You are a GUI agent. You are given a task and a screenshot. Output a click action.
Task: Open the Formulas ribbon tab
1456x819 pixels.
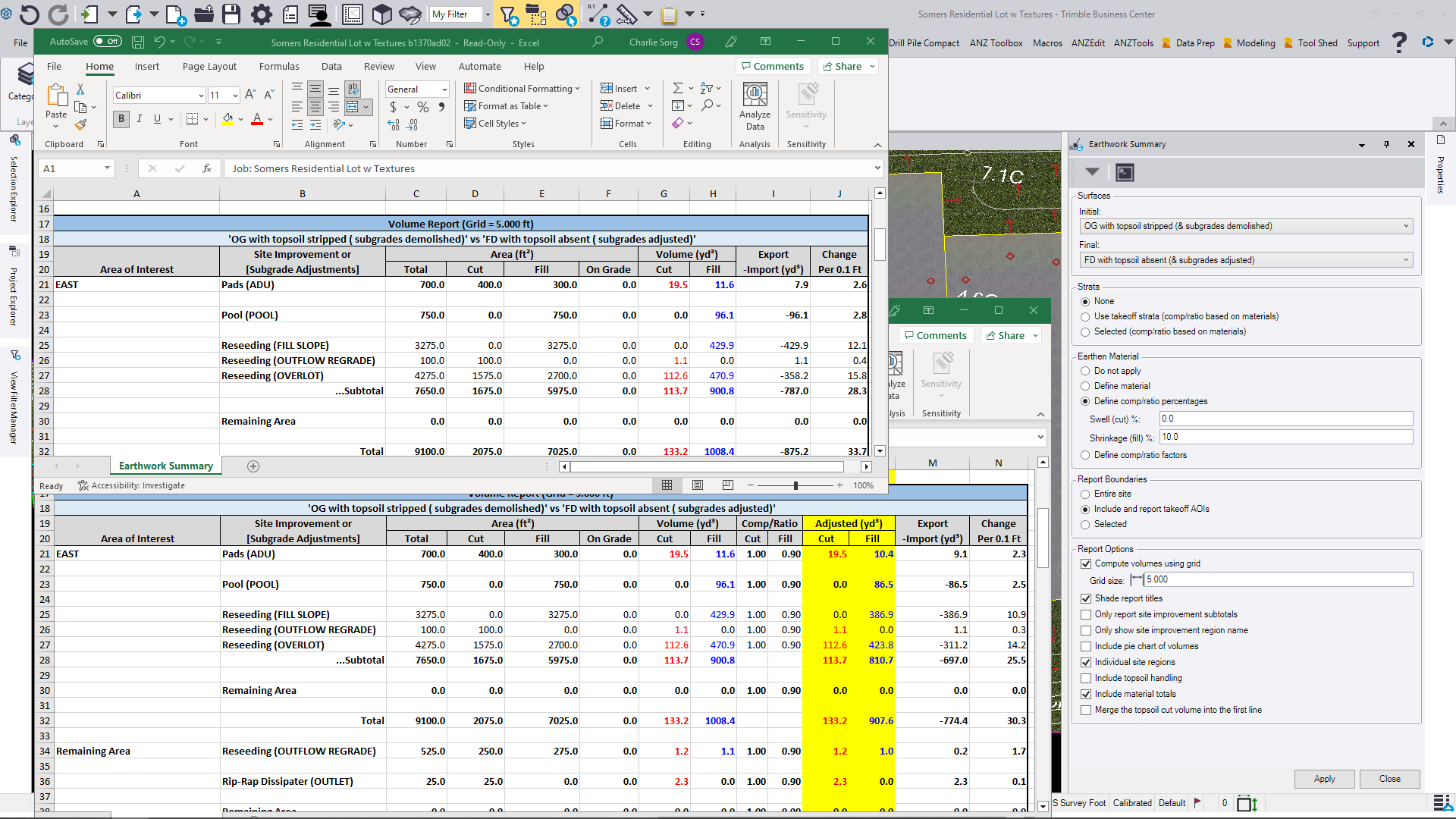tap(279, 66)
